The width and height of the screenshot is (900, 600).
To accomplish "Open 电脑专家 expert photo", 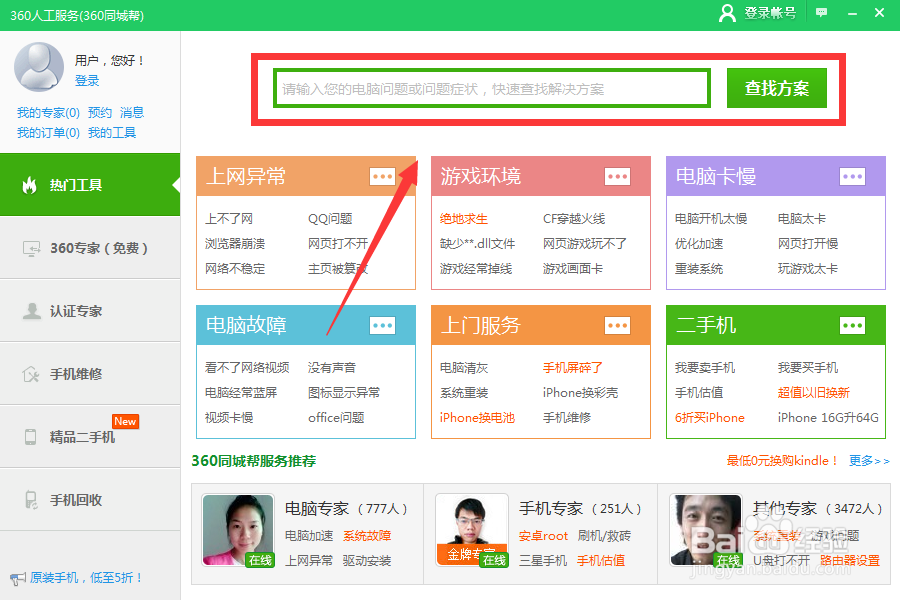I will (238, 531).
